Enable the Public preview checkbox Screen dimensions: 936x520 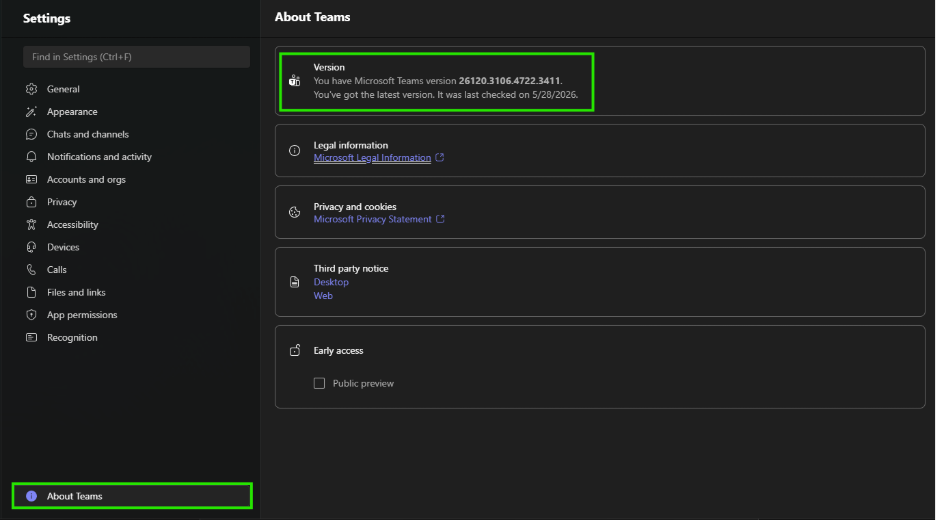tap(319, 383)
